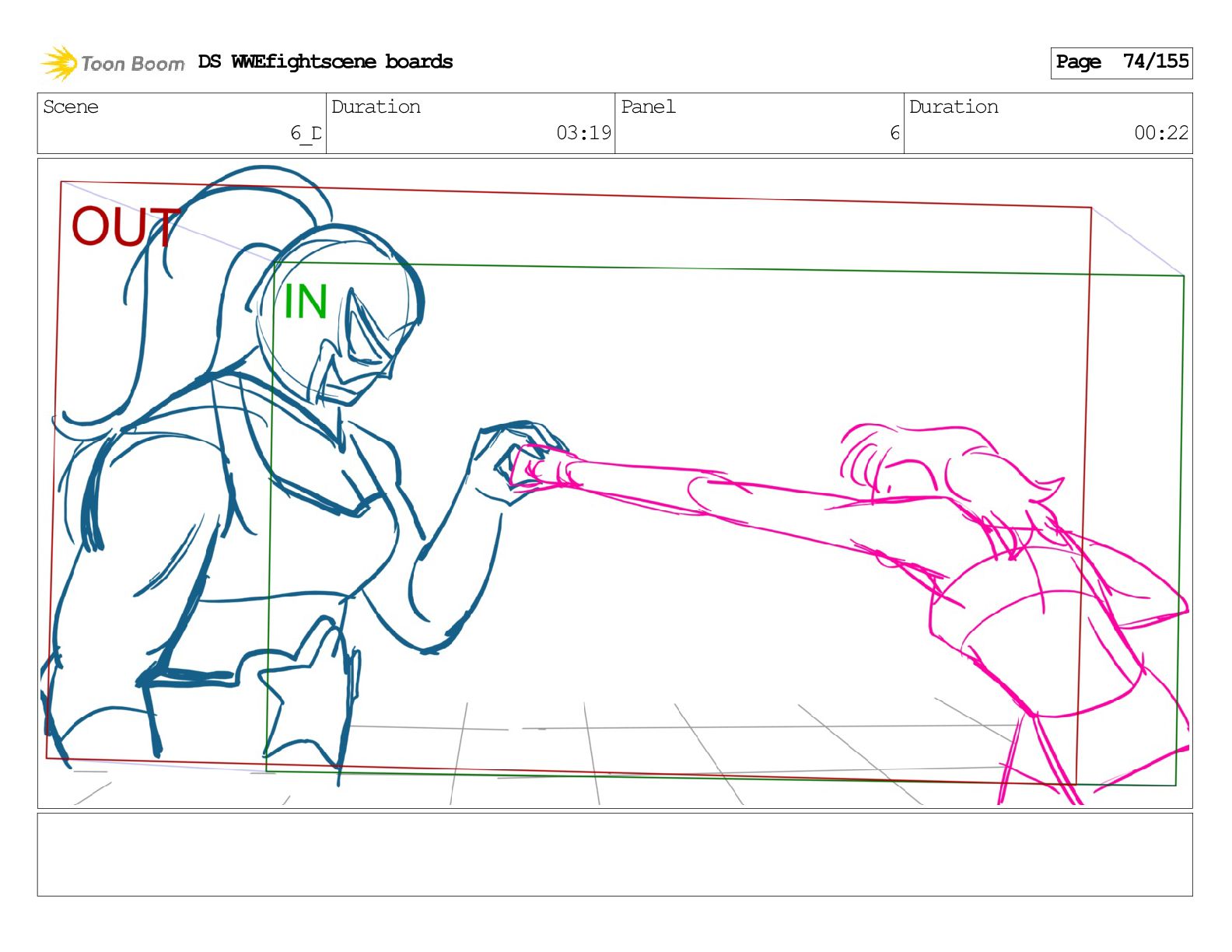Click the 'Page 74/155' box
Screen dimensions: 1232x952
click(1121, 62)
